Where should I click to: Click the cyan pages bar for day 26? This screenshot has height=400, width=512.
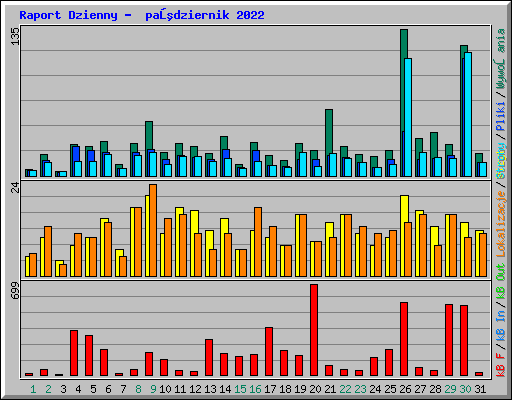click(408, 117)
